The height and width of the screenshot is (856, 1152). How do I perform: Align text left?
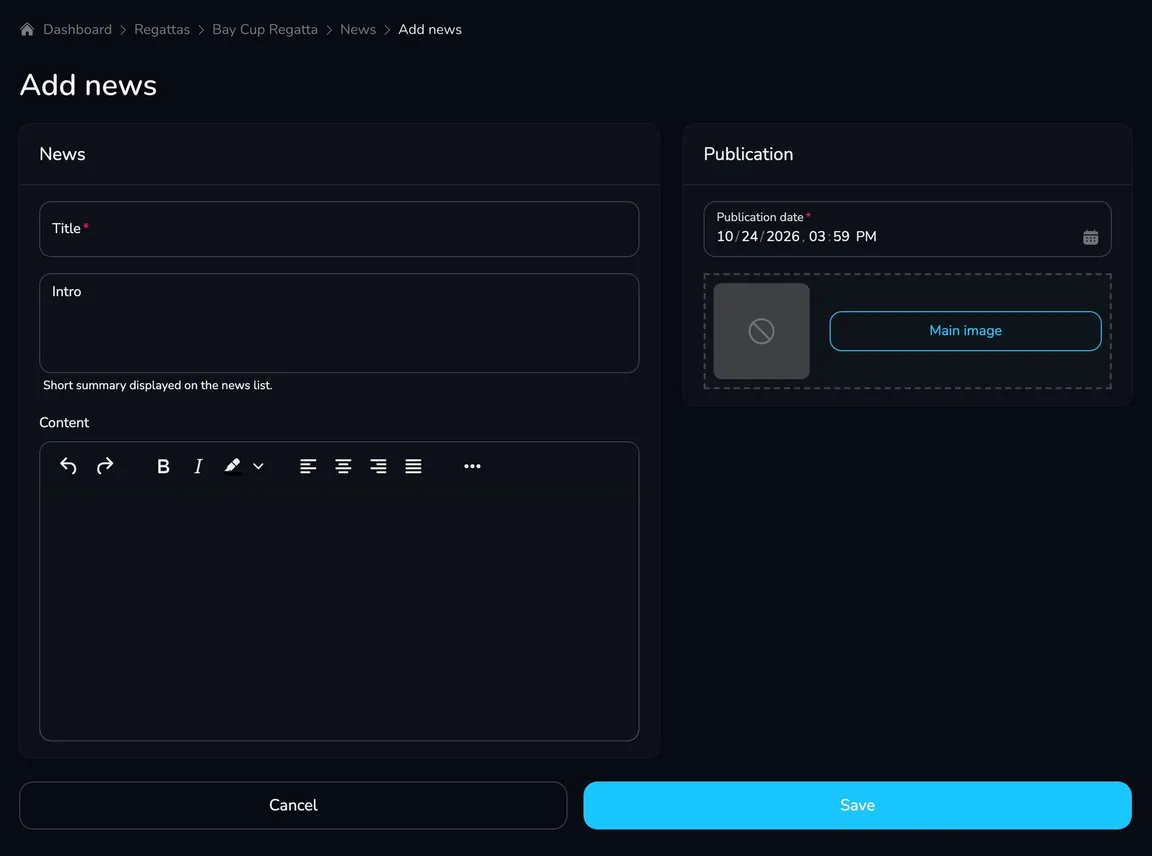tap(308, 466)
